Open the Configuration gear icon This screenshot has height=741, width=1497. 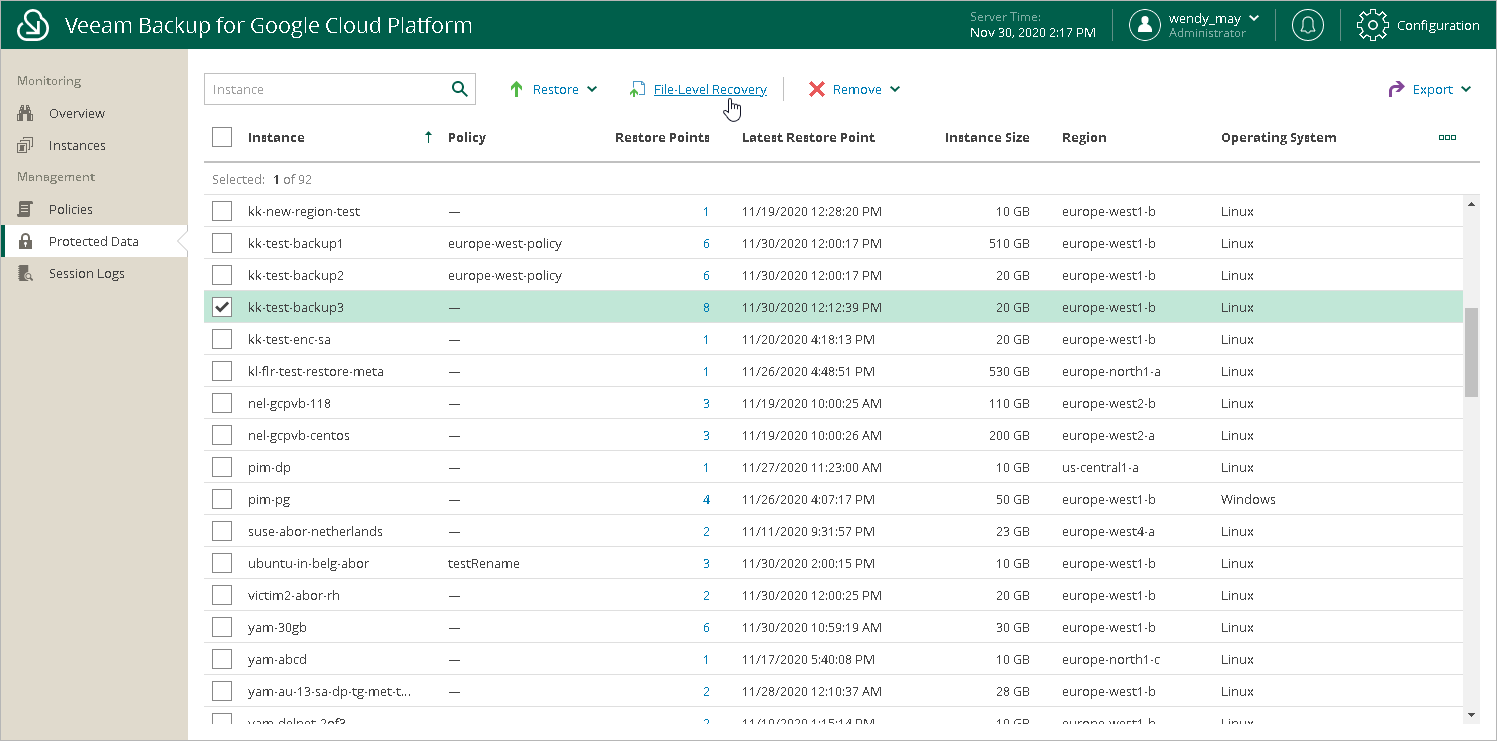(1373, 25)
